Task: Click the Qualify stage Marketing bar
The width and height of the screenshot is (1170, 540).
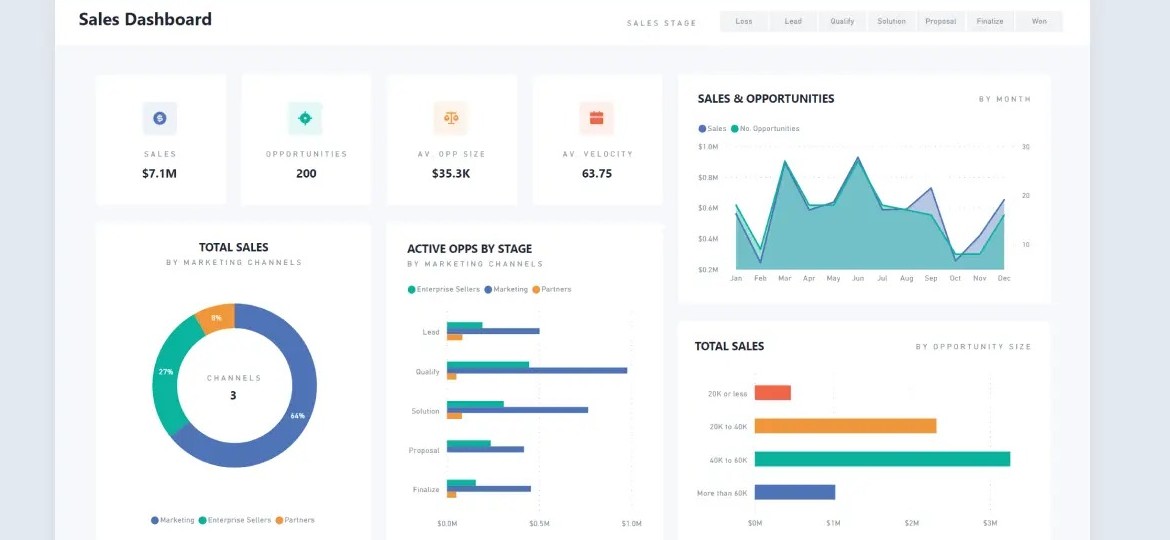Action: pos(537,370)
